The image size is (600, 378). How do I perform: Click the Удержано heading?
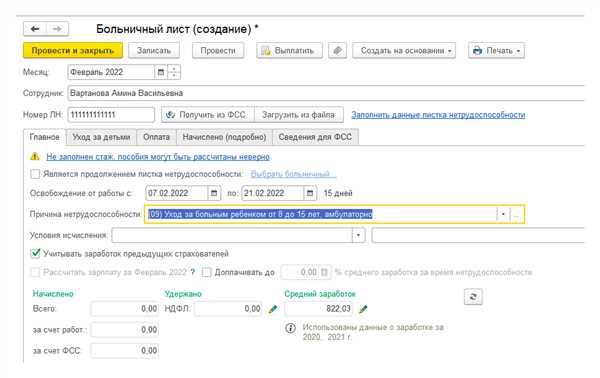(x=183, y=294)
